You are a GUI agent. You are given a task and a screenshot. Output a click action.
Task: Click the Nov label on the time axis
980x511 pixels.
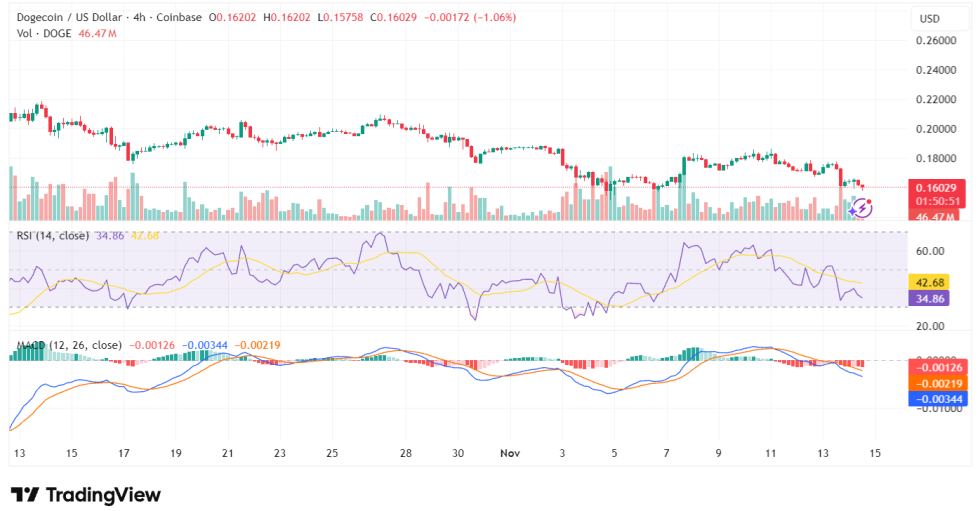pyautogui.click(x=510, y=453)
